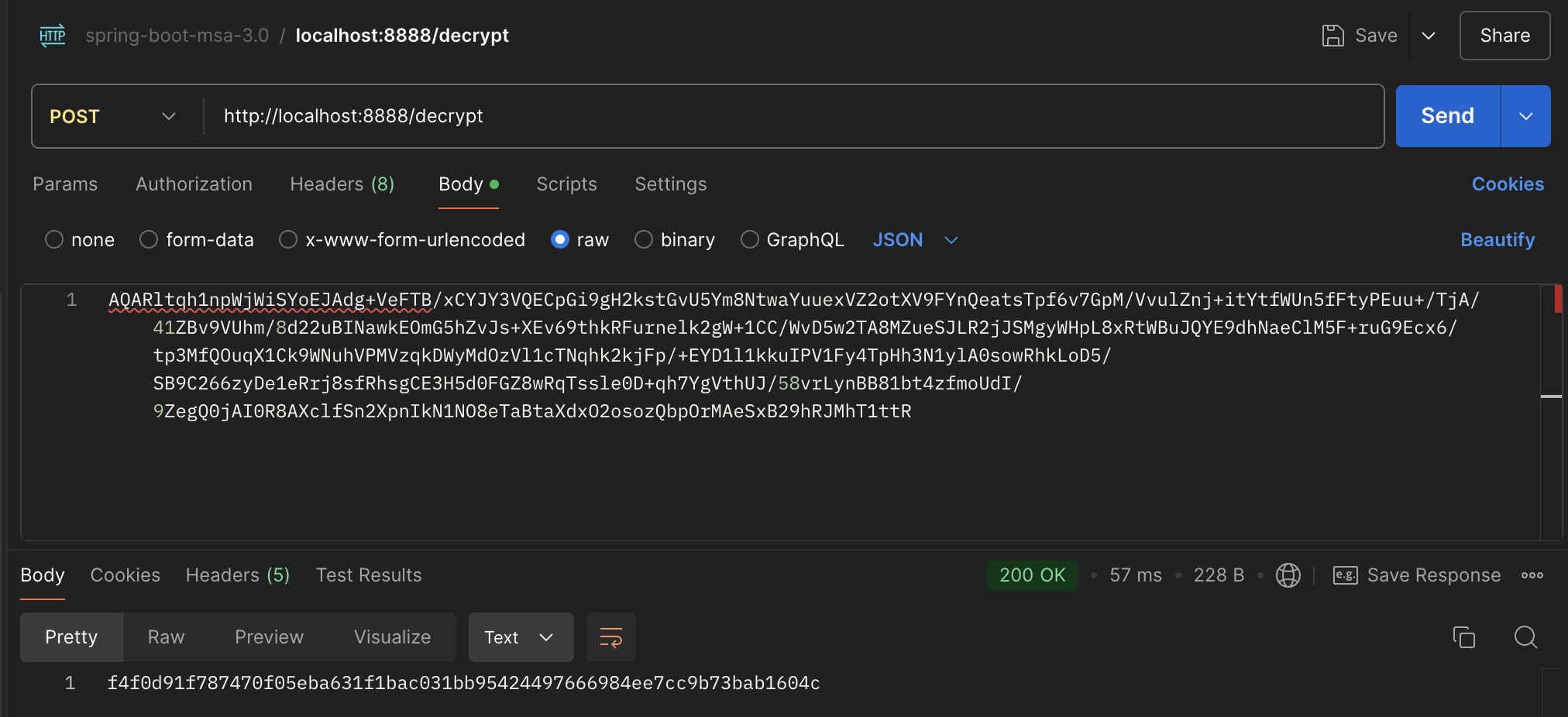Open the request Body tab
This screenshot has height=717, width=1568.
pyautogui.click(x=468, y=184)
